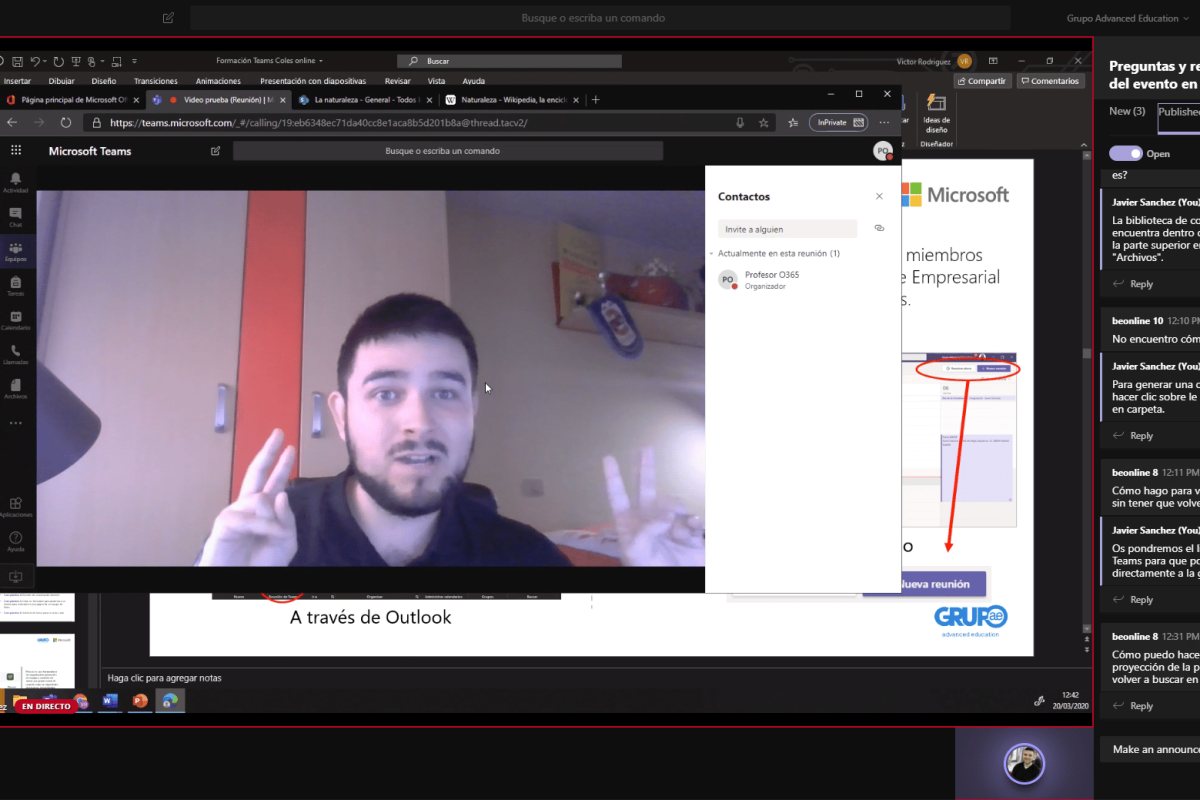The height and width of the screenshot is (800, 1200).
Task: Open the PO profile avatar in Teams
Action: point(882,151)
